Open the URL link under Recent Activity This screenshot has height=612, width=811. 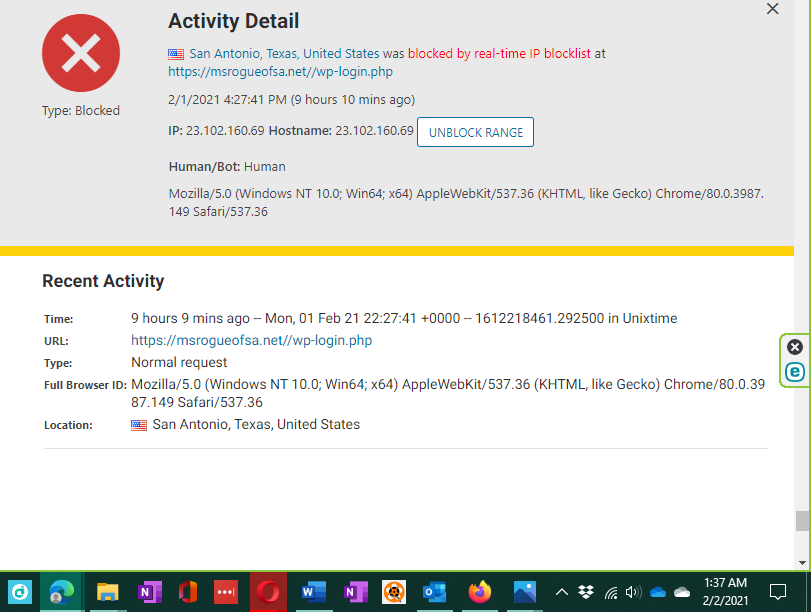pyautogui.click(x=251, y=341)
